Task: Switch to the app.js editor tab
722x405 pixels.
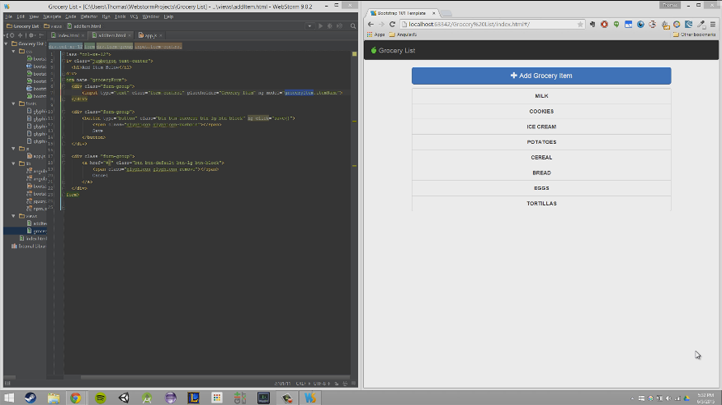Action: 149,35
